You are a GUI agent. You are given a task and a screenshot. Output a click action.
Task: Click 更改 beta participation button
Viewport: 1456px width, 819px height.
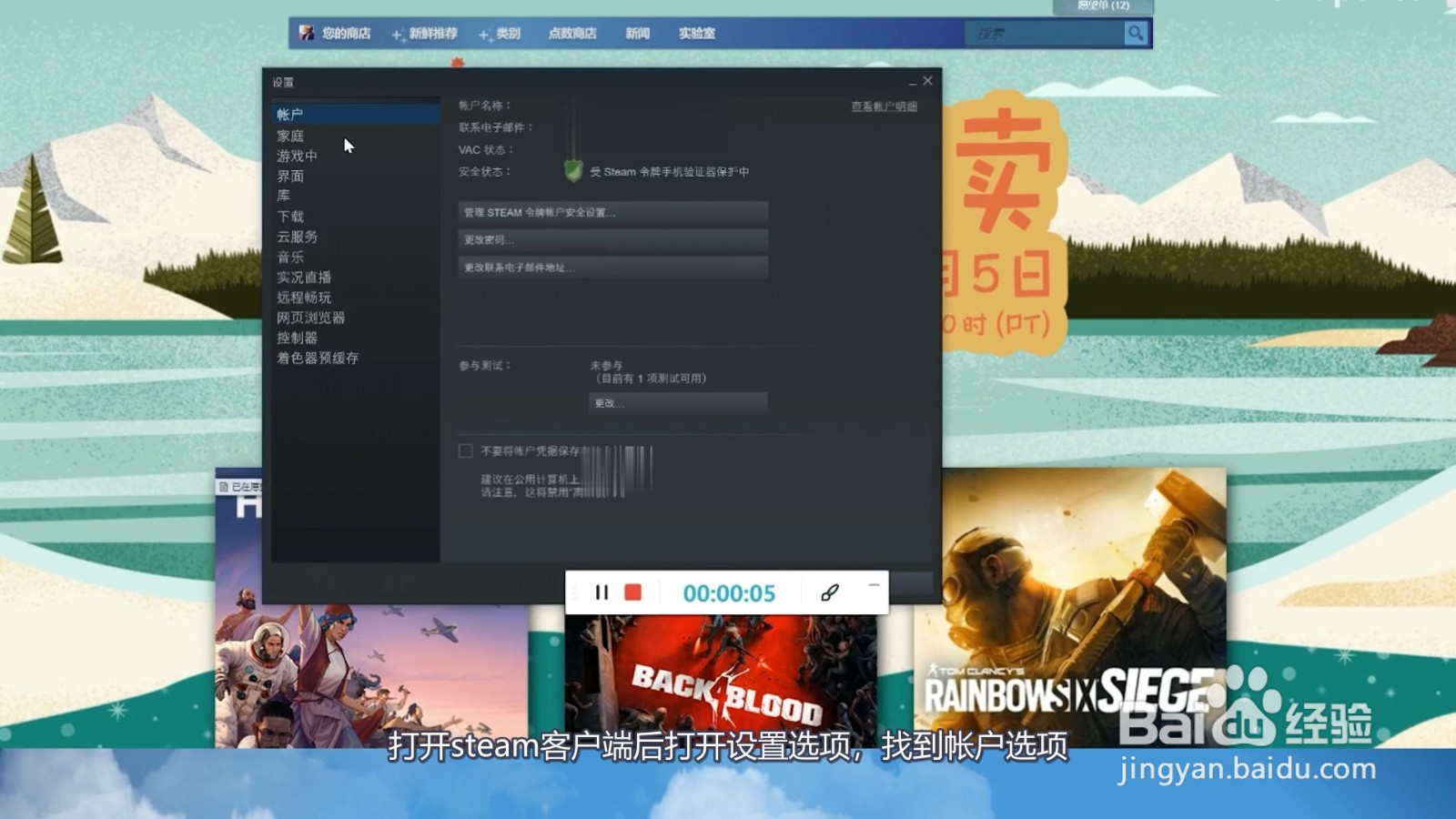pos(678,403)
